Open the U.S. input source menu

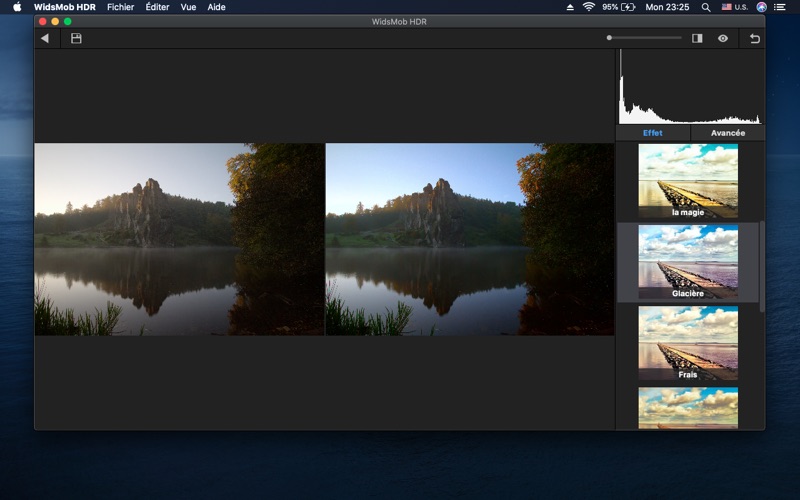pyautogui.click(x=735, y=7)
